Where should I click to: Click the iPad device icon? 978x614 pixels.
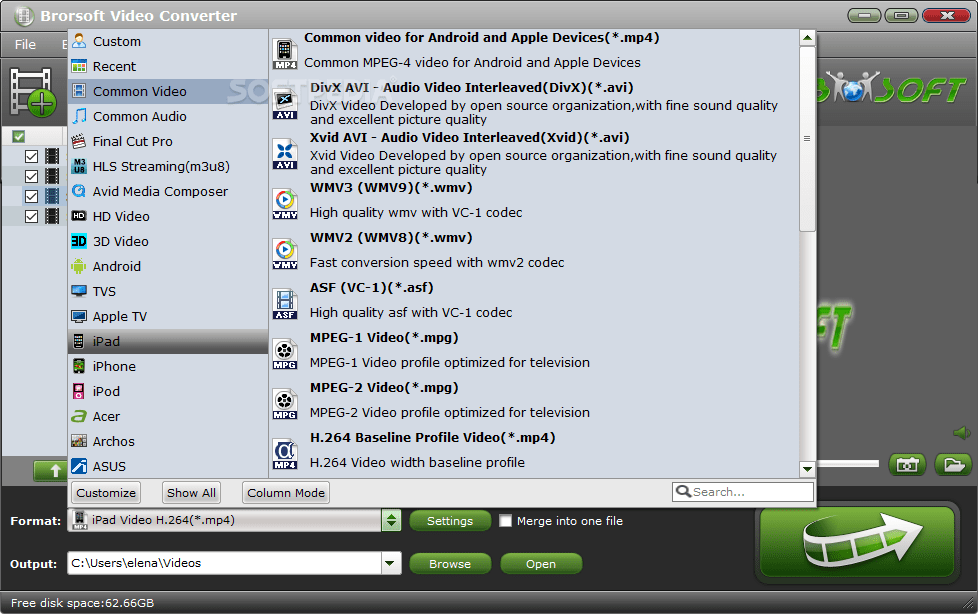[x=79, y=341]
